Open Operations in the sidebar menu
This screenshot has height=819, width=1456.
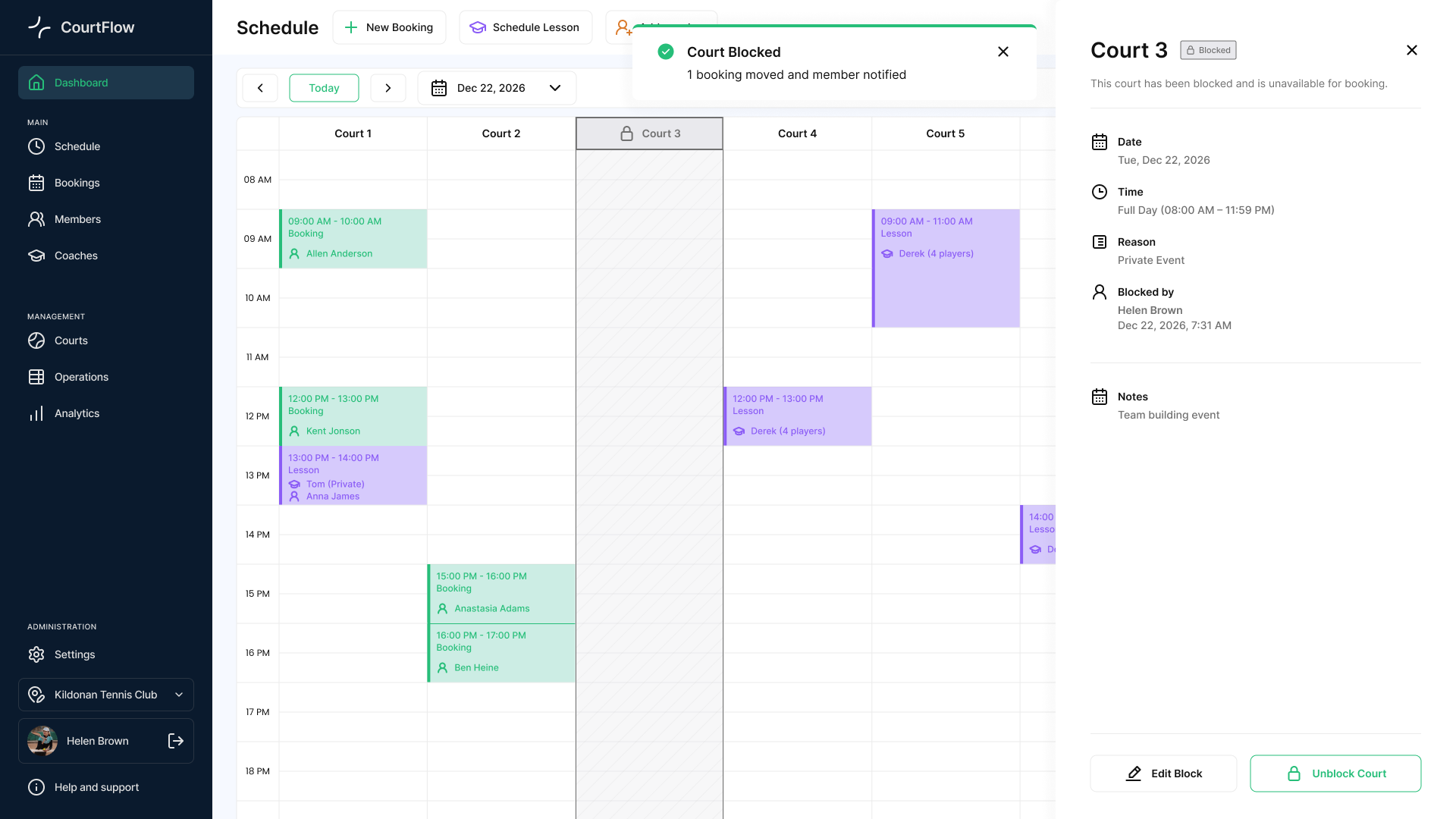pos(106,377)
